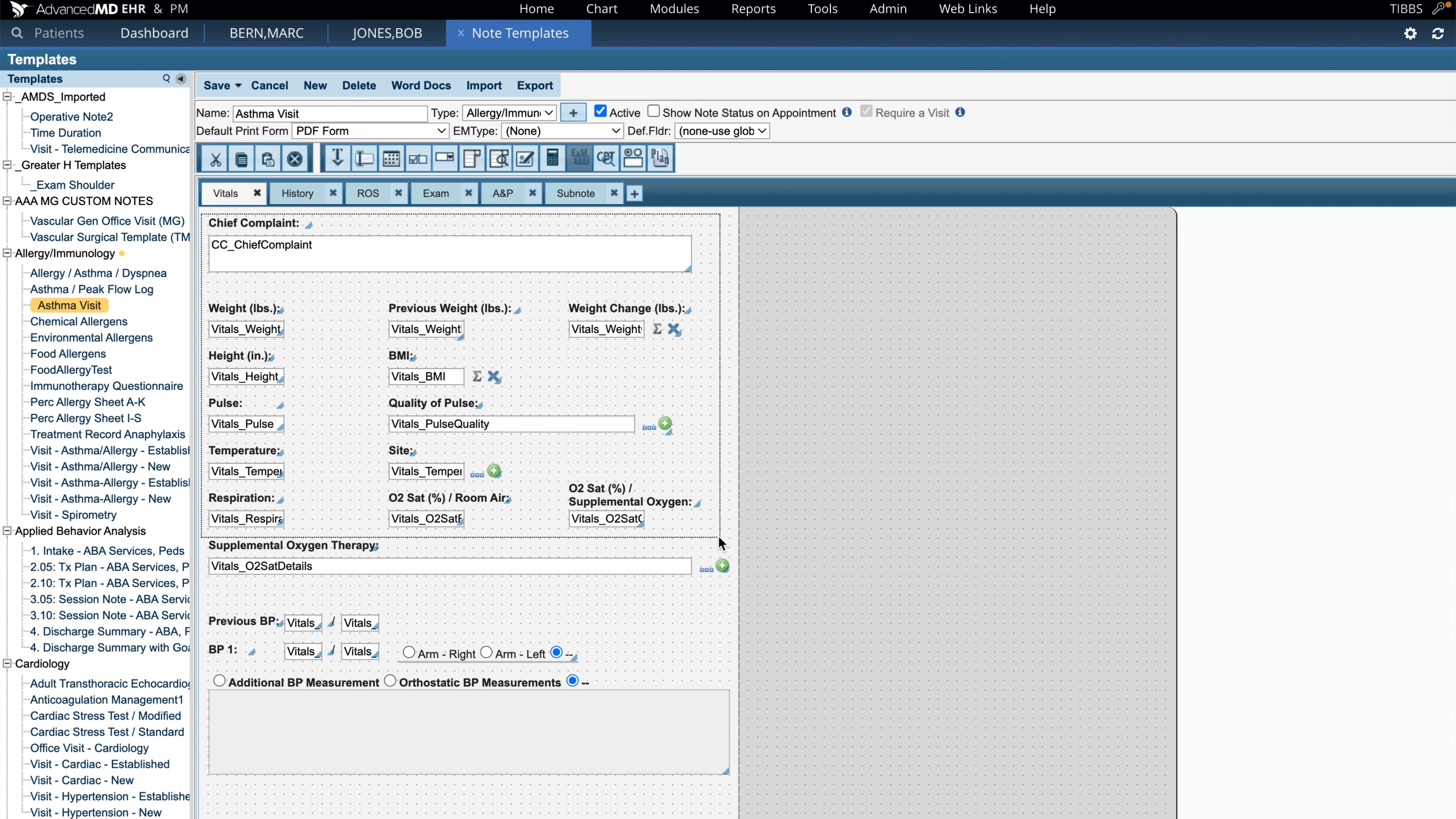Click the Export button

535,85
